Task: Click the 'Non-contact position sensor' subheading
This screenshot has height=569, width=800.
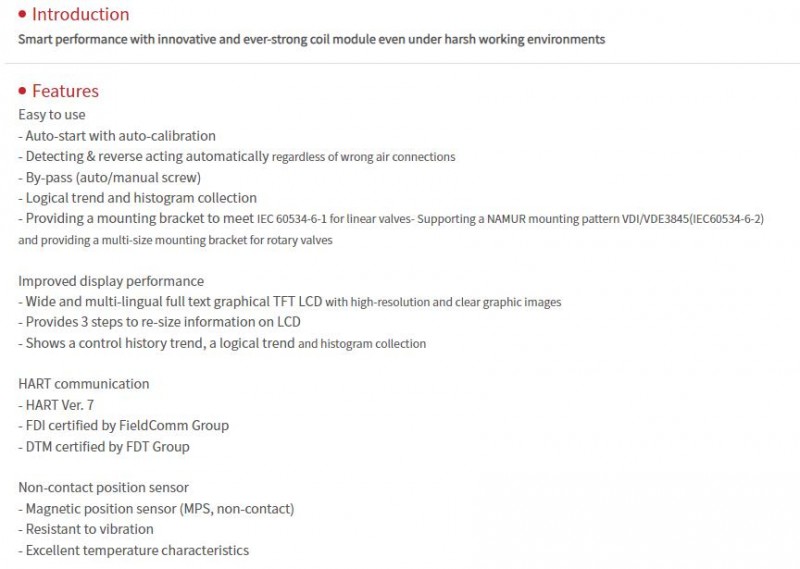Action: (x=104, y=487)
